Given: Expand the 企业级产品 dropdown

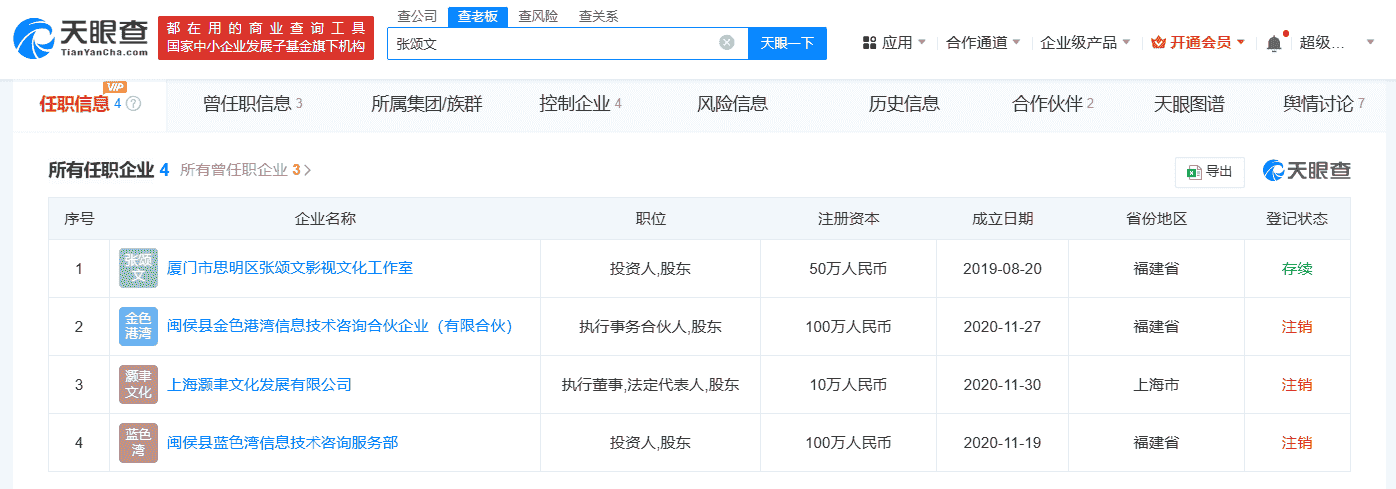Looking at the screenshot, I should [1085, 42].
